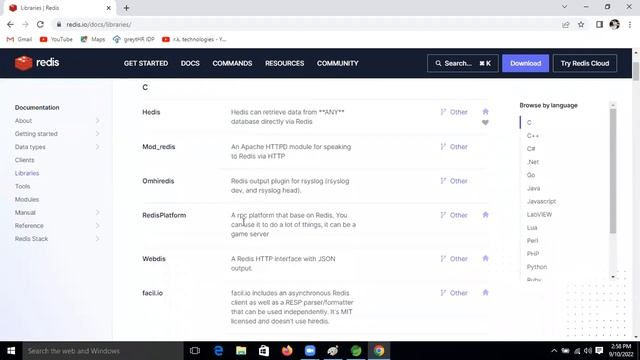
Task: Expand the Manual sidebar section
Action: tap(98, 212)
